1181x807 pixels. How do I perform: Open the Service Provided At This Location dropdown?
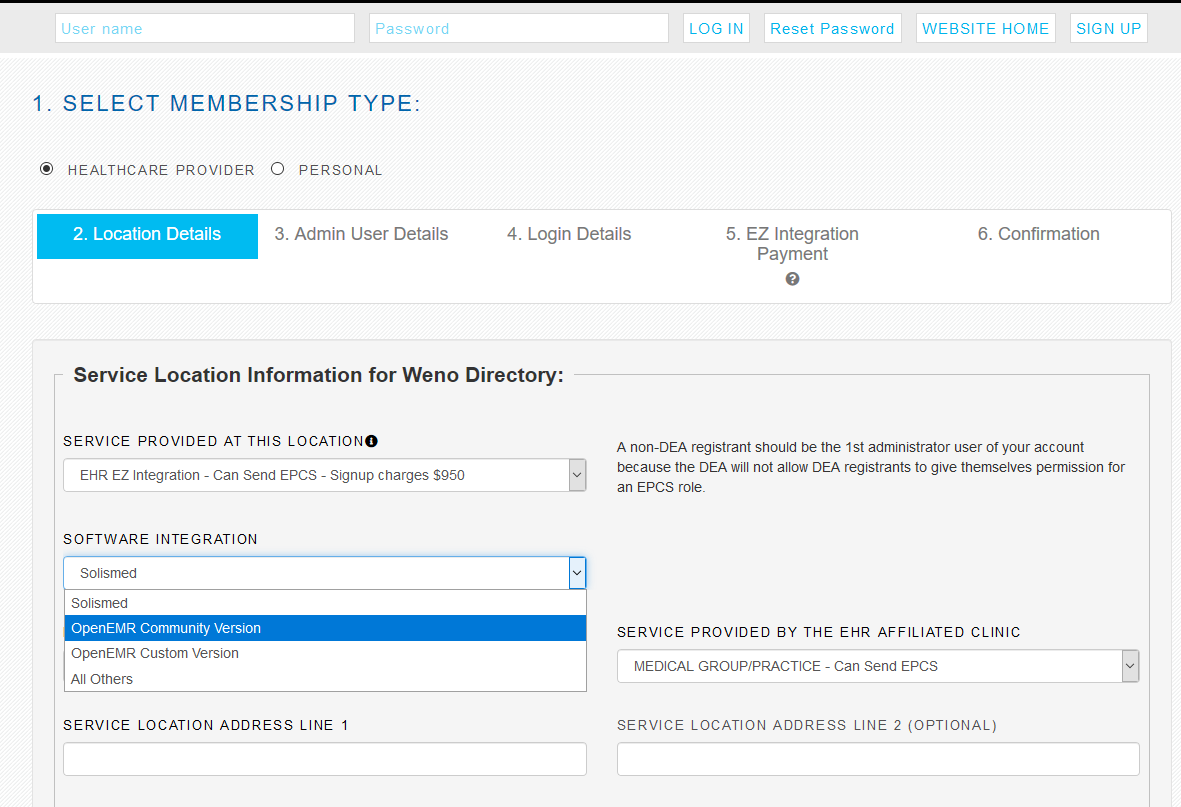(x=325, y=475)
